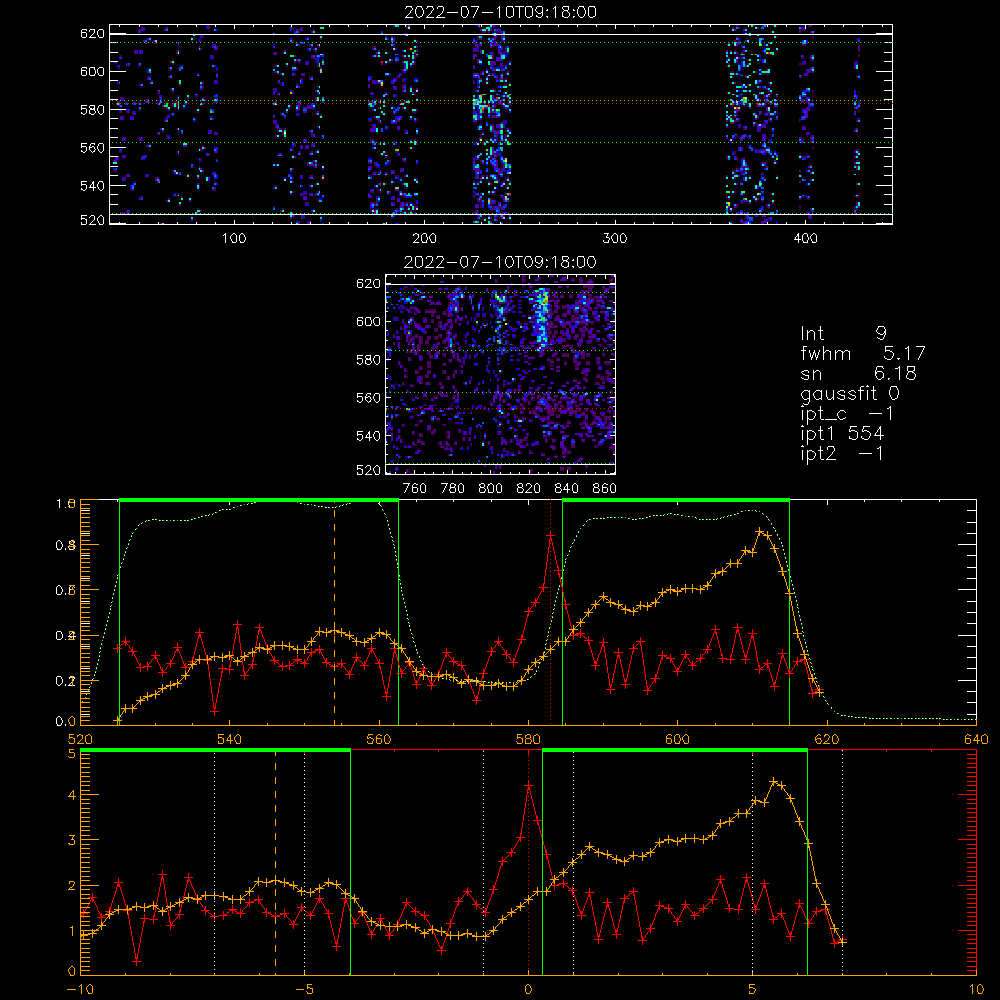Image resolution: width=1000 pixels, height=1000 pixels.
Task: Click x-axis label 10 on the bottom plot
Action: [x=976, y=989]
